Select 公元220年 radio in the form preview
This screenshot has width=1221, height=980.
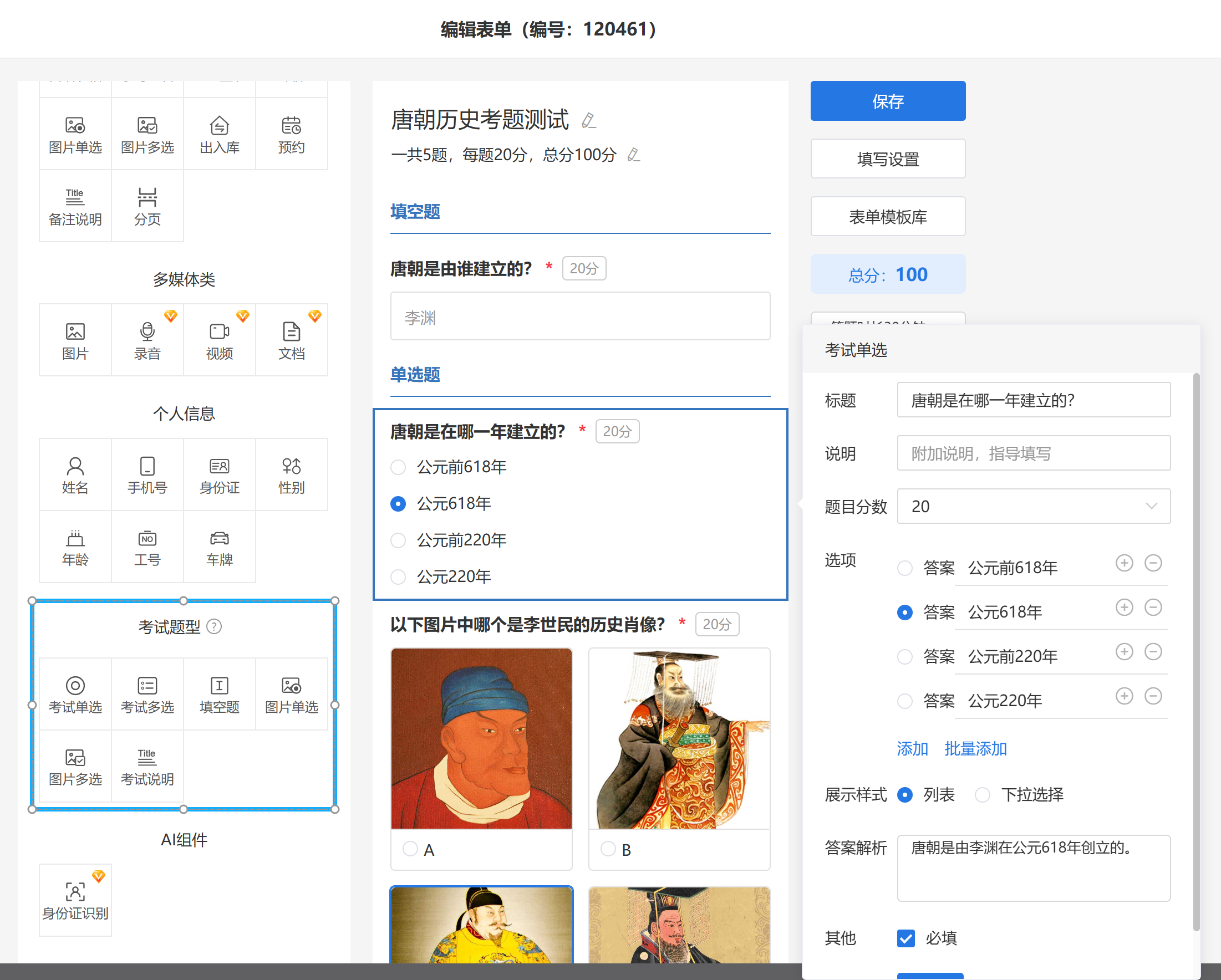398,576
